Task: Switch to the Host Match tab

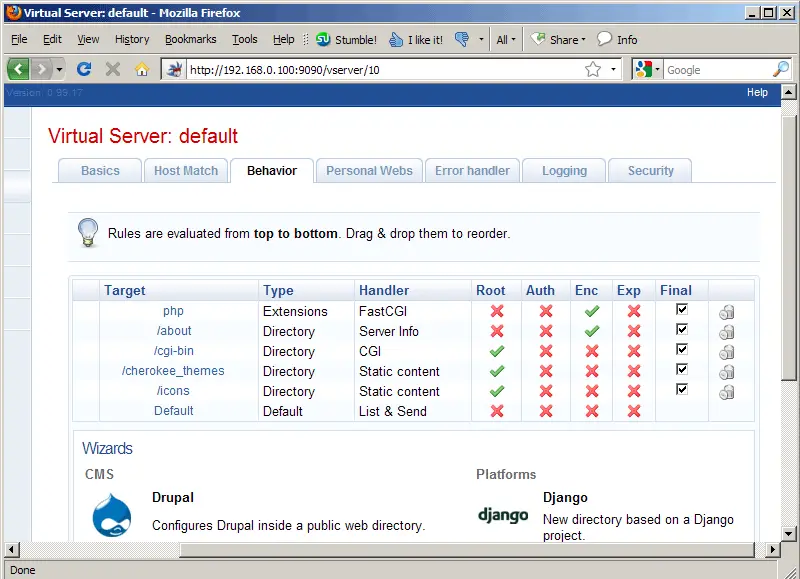Action: click(x=186, y=170)
